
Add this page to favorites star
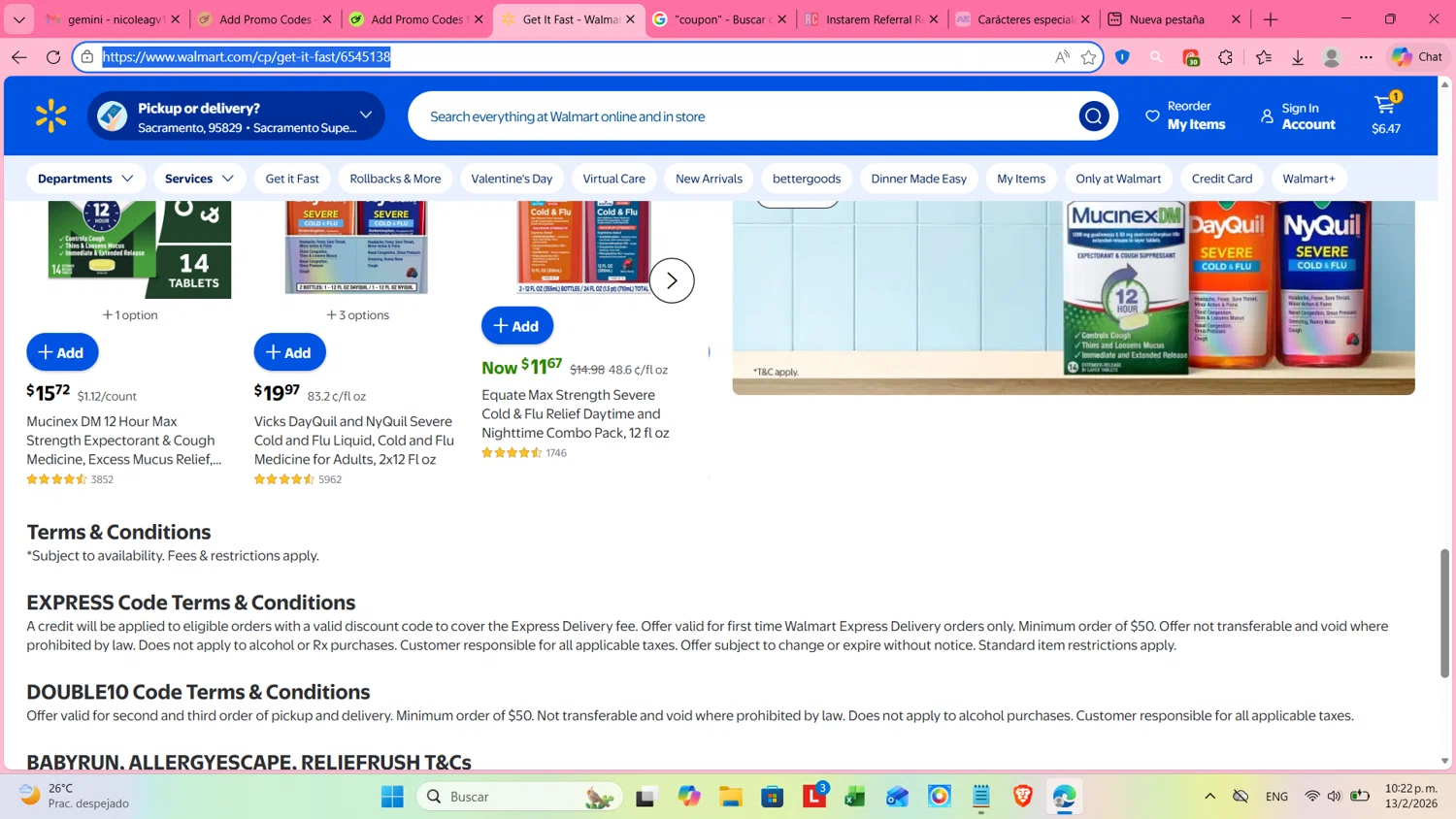(x=1088, y=57)
